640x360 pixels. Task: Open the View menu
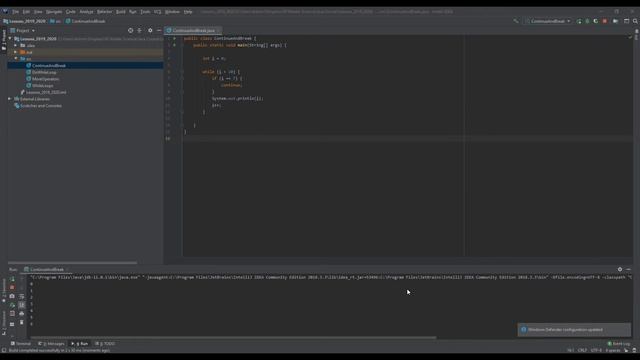click(38, 11)
